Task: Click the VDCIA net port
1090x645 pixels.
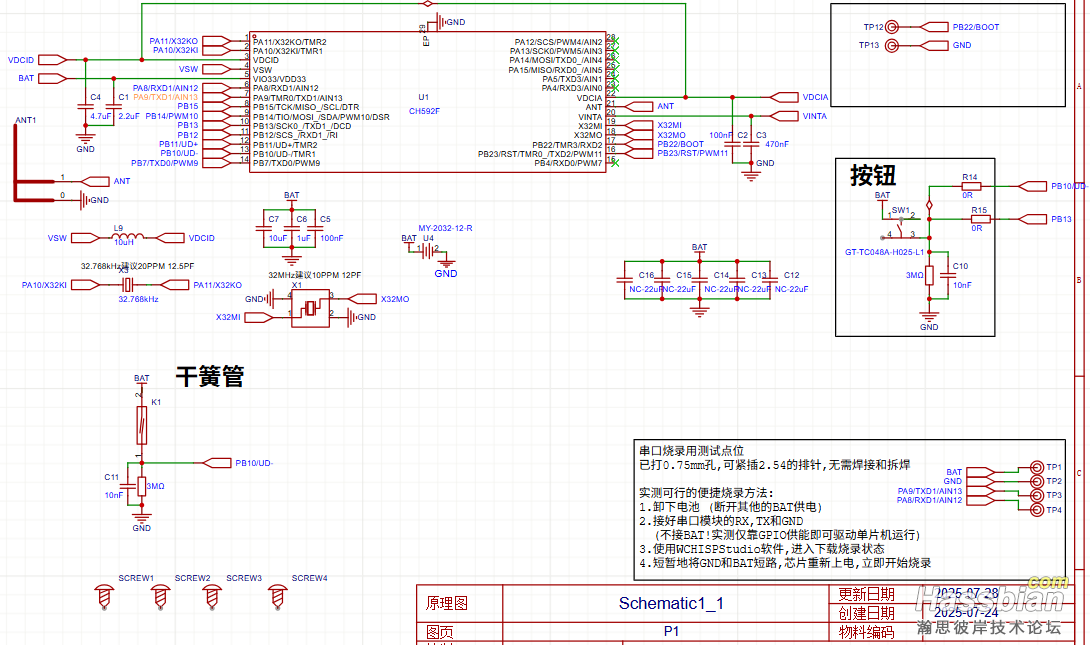Action: coord(784,97)
